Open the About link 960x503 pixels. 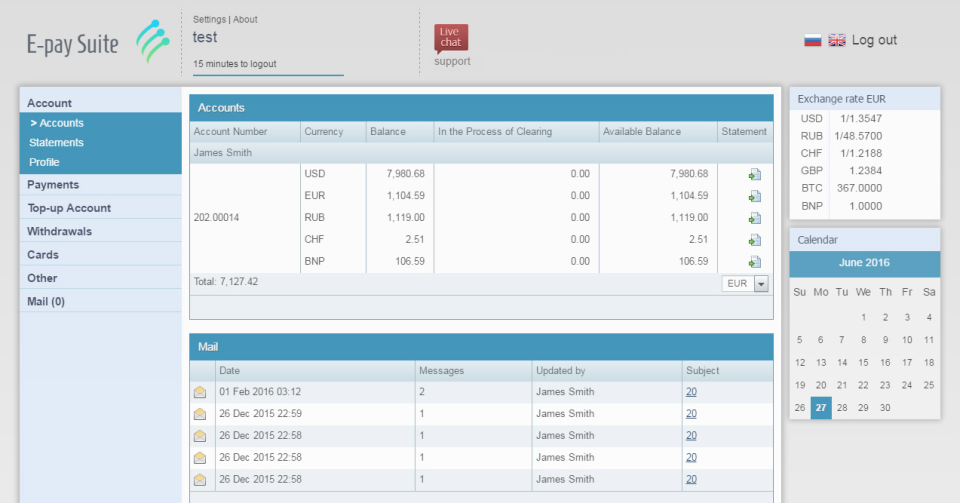245,20
